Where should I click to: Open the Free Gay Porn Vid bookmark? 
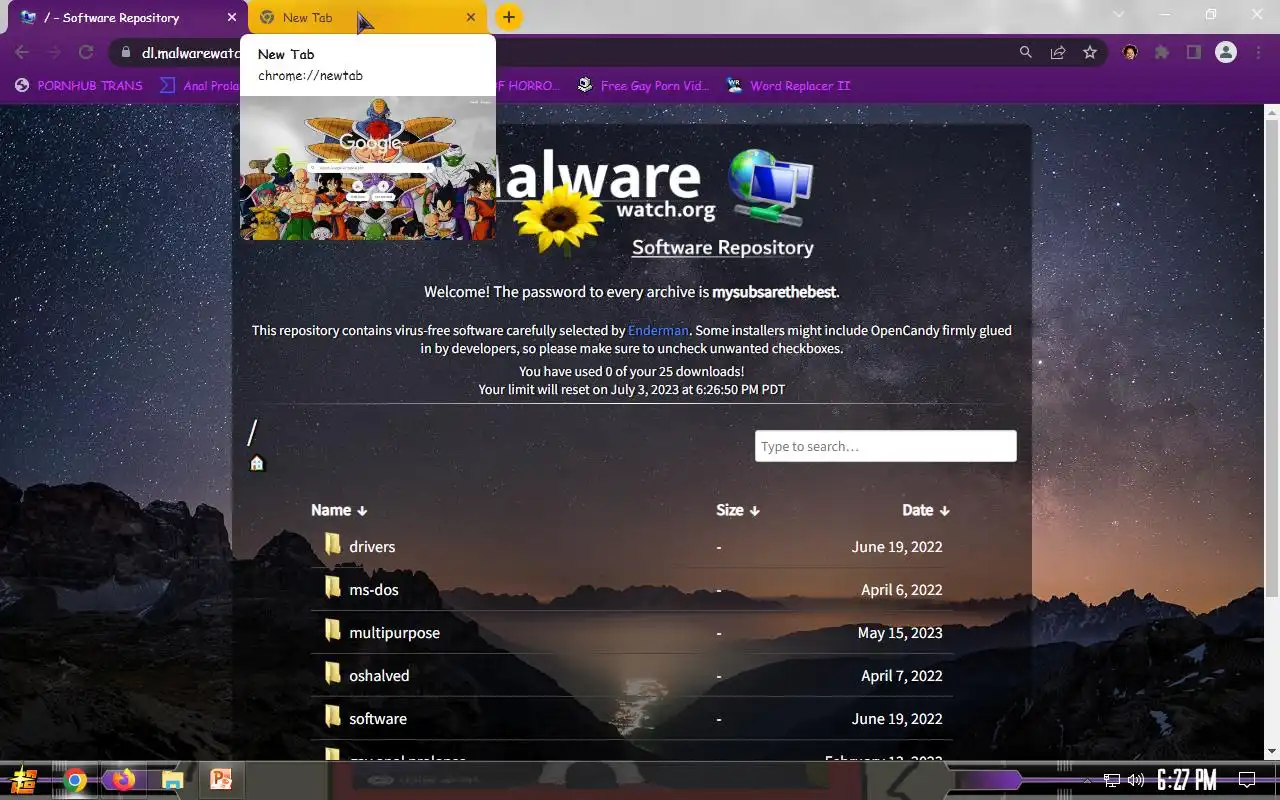pos(644,85)
